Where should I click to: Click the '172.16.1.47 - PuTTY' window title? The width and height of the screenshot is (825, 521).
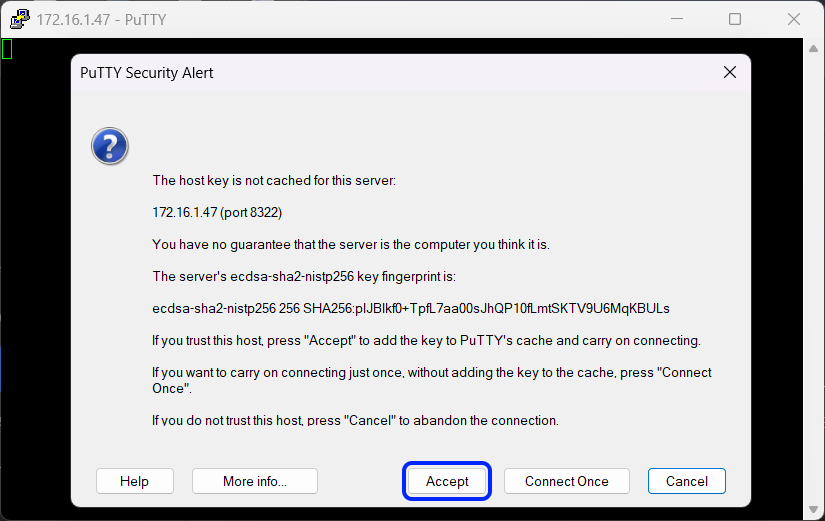point(101,20)
